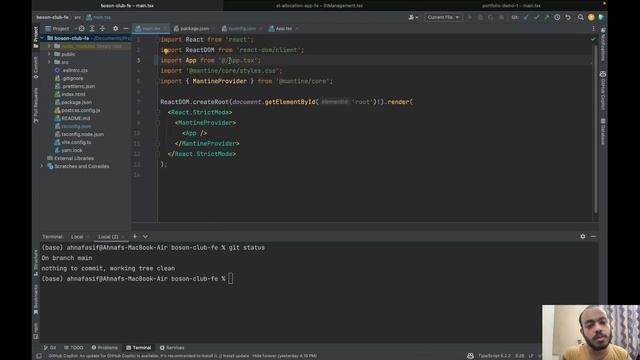Fold the React.StrictMode block in the gutter
The height and width of the screenshot is (360, 640).
click(x=157, y=112)
